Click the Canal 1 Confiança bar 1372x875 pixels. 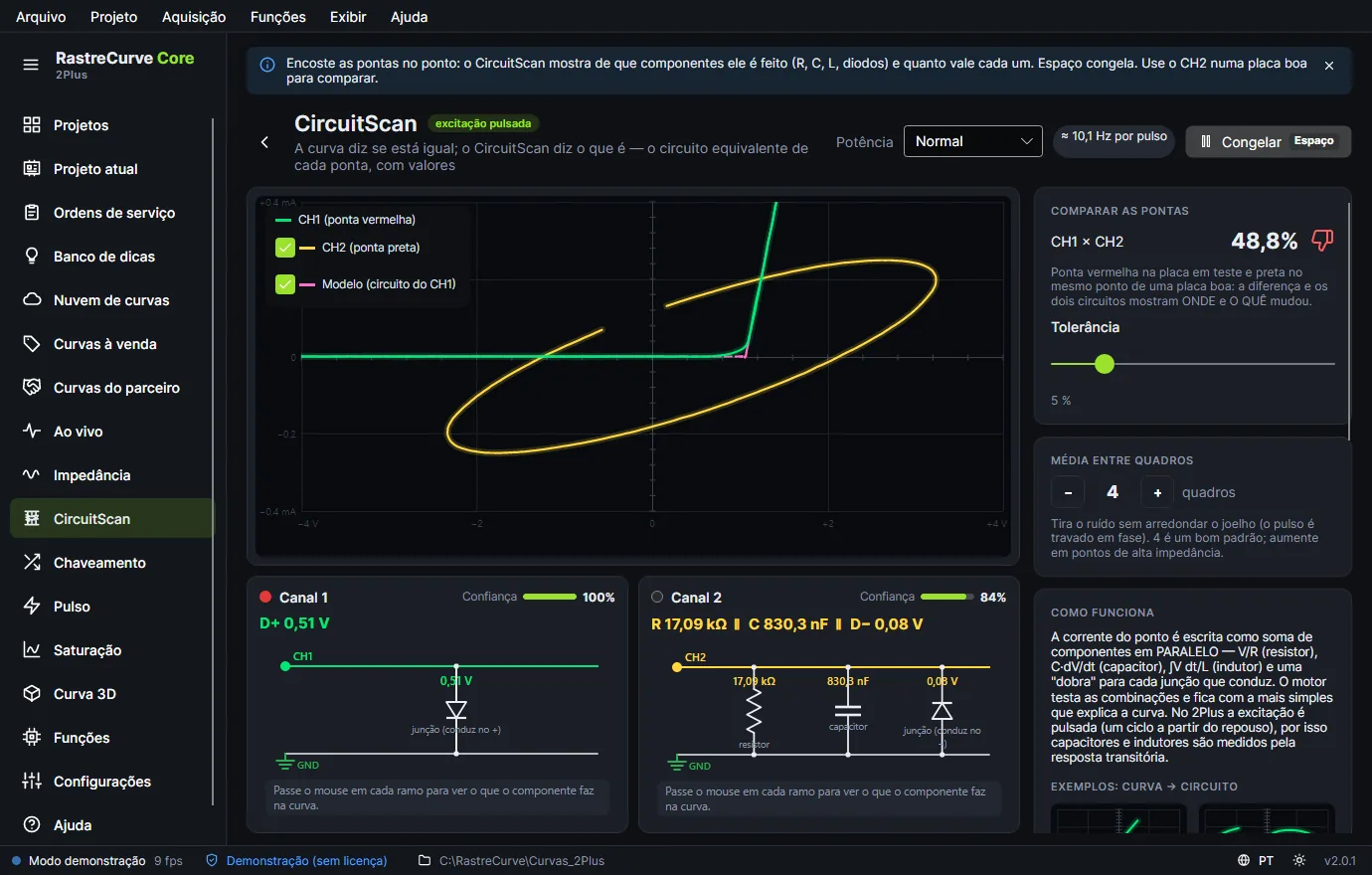549,597
